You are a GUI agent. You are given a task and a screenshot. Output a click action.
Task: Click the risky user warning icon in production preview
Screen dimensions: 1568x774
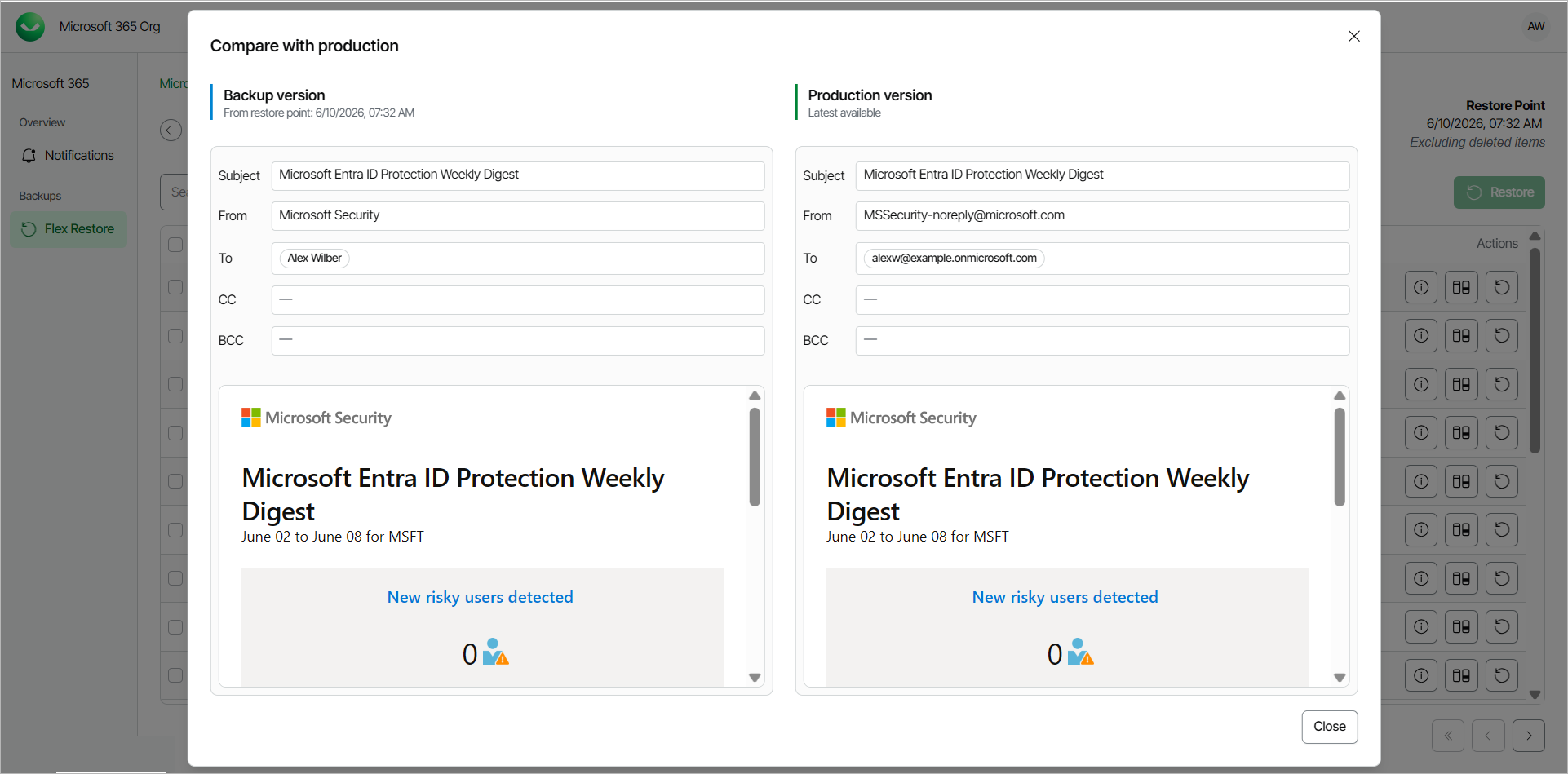pos(1080,652)
